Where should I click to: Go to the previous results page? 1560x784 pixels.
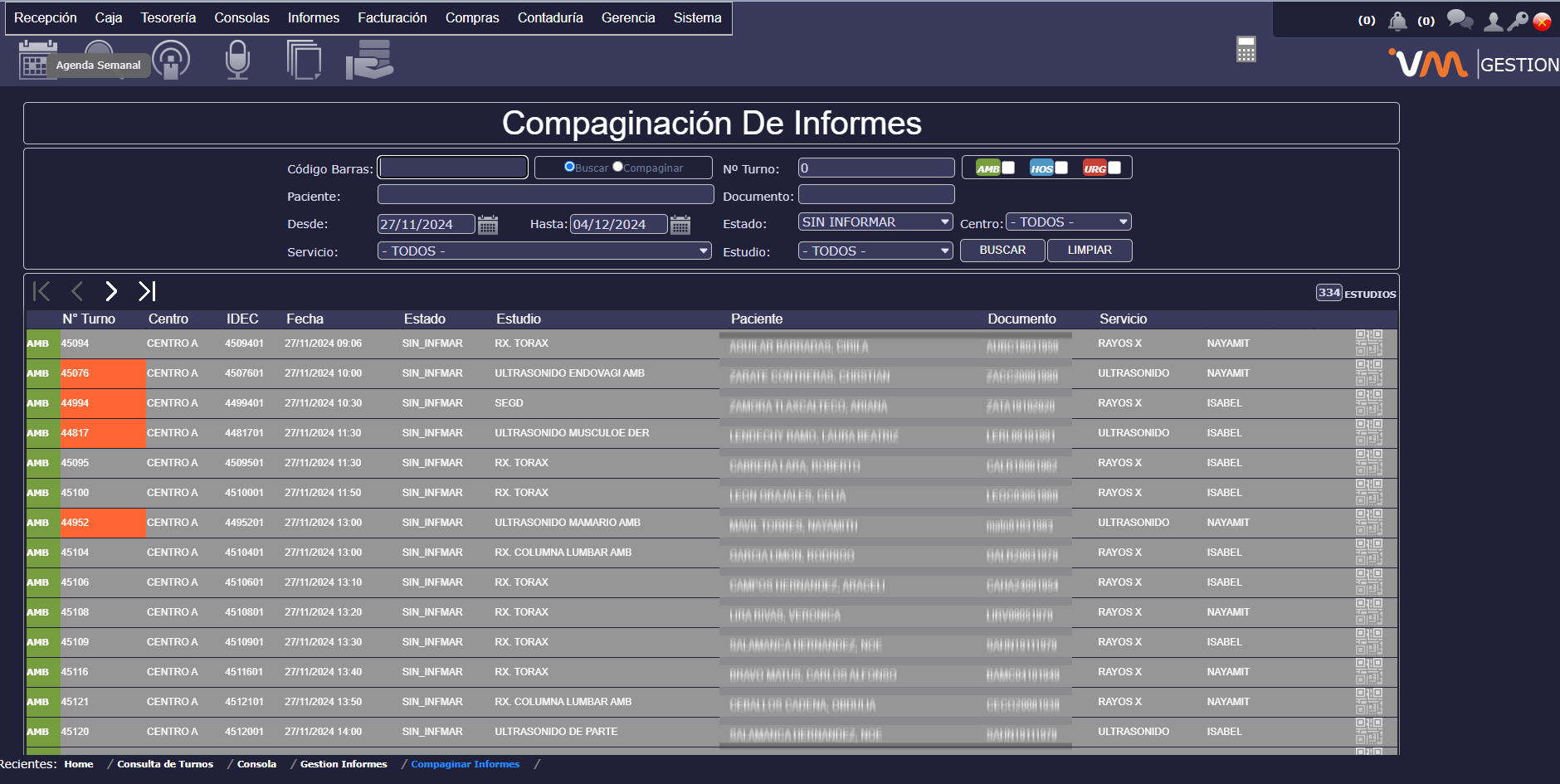tap(77, 291)
